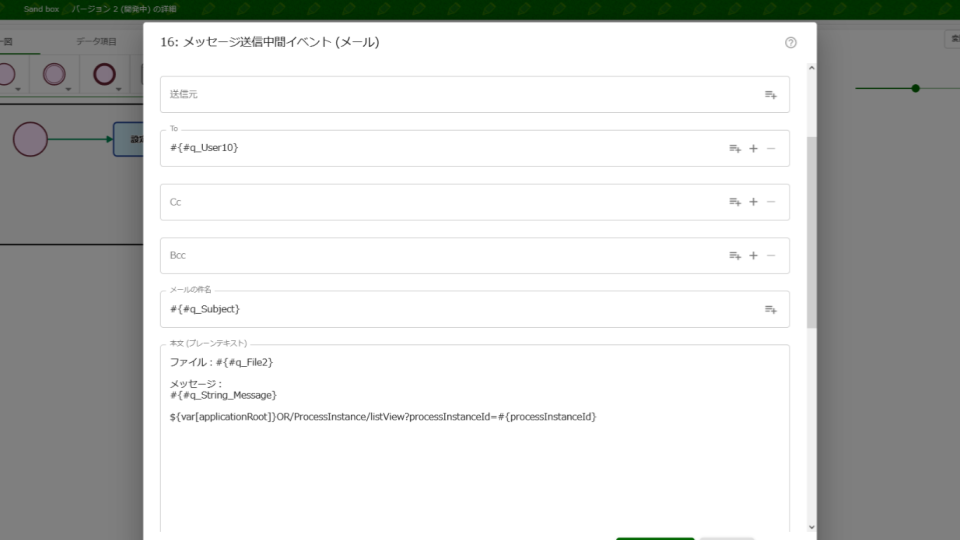This screenshot has width=960, height=540.
Task: Click the green button at dialog bottom
Action: (654, 537)
